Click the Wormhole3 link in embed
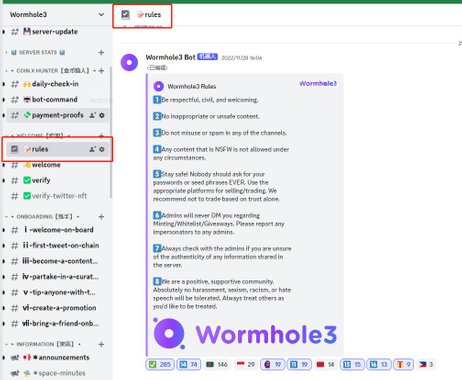 coord(318,83)
